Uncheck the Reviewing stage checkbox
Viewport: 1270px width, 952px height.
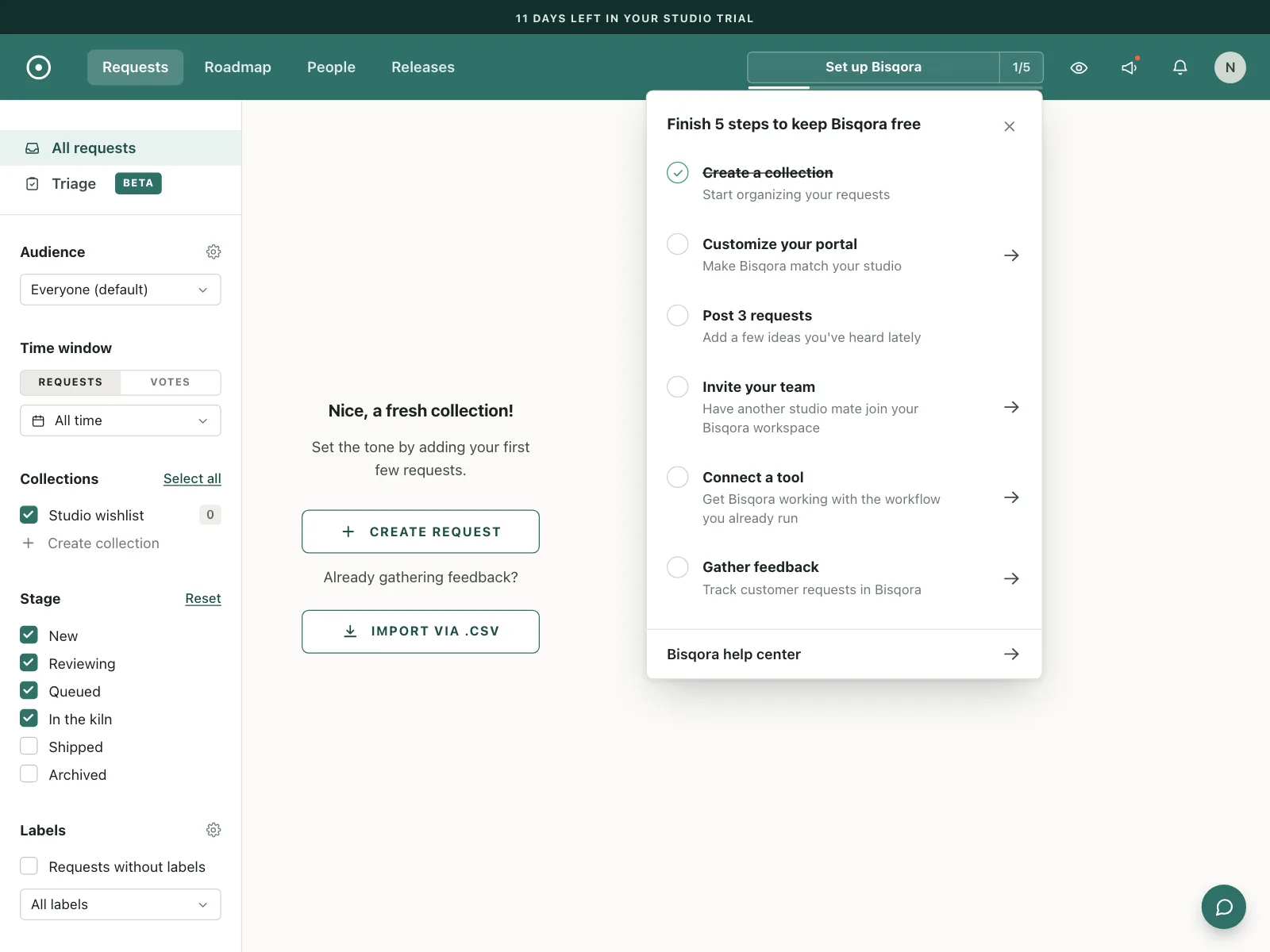point(29,662)
